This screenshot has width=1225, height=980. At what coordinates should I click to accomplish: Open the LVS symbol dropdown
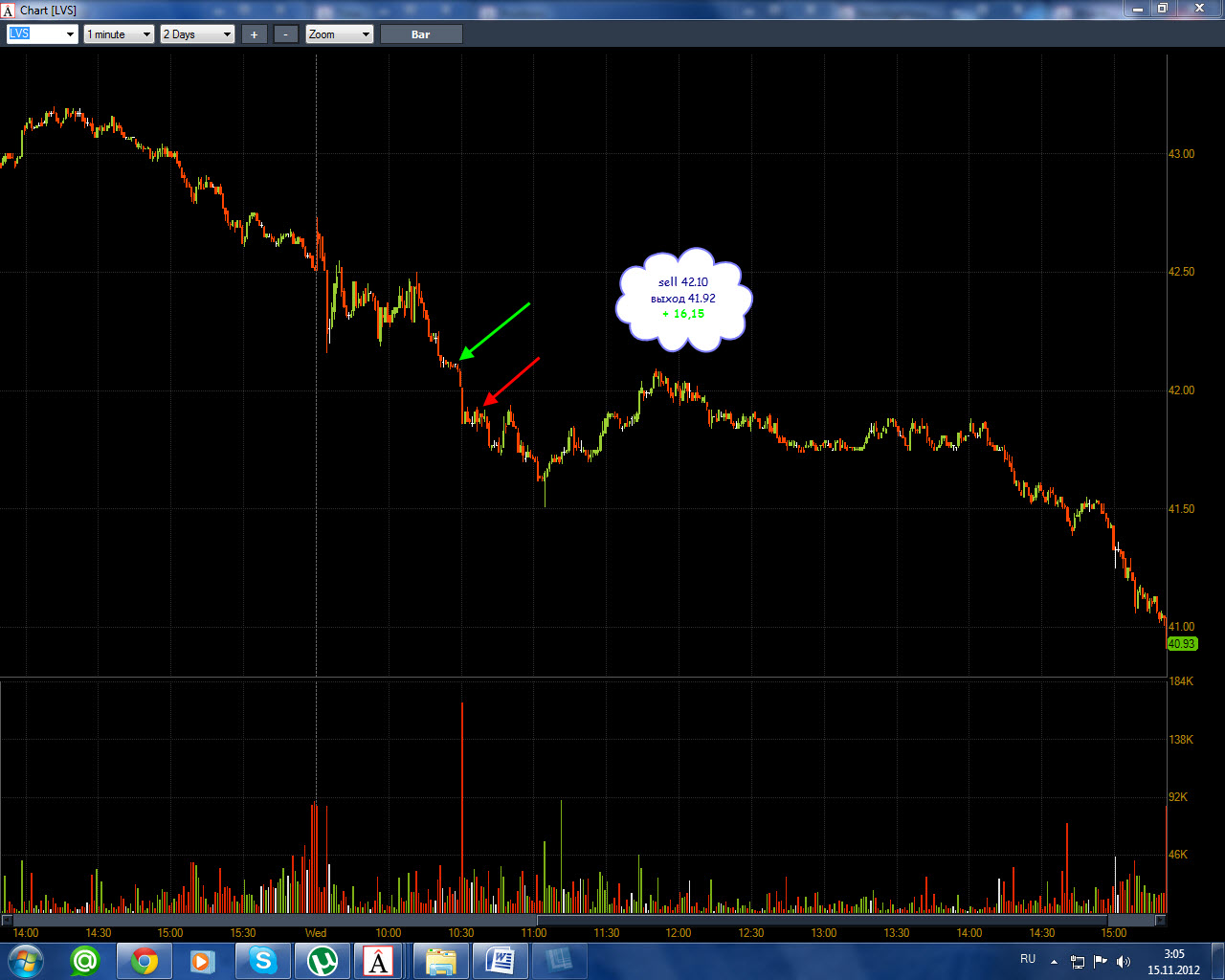(42, 34)
